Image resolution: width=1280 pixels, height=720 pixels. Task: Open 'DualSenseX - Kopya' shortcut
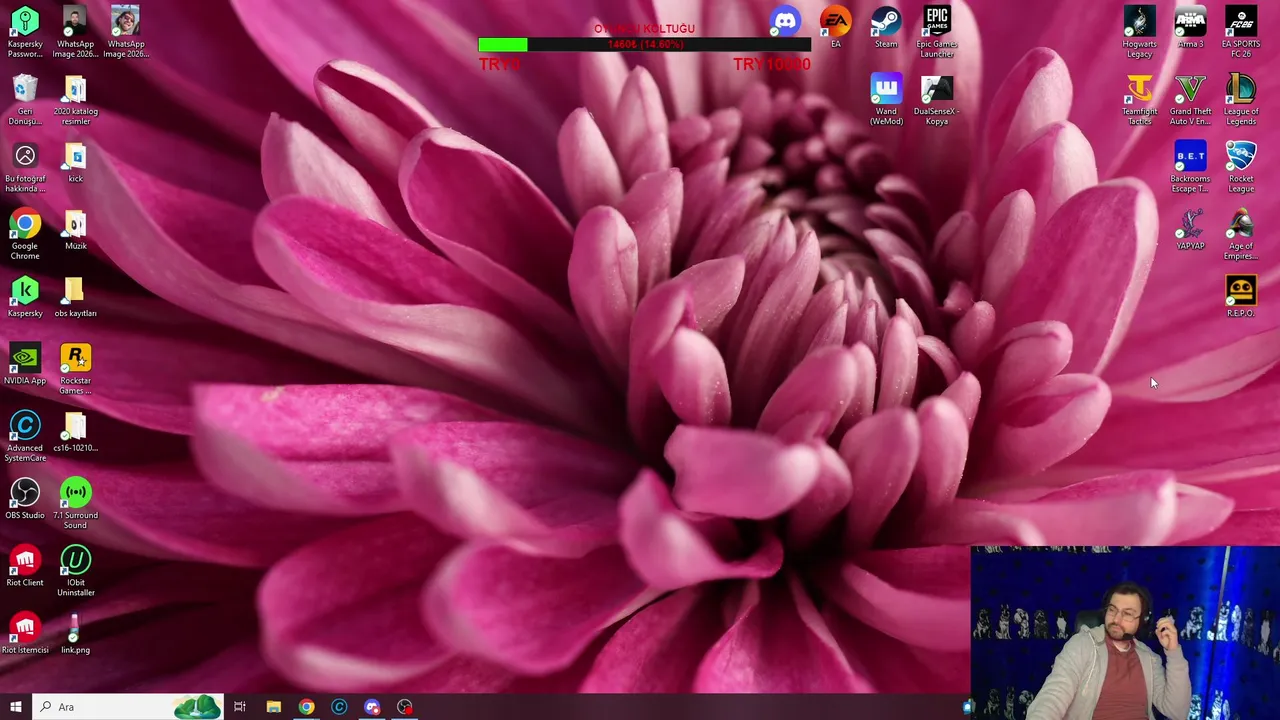[x=937, y=99]
